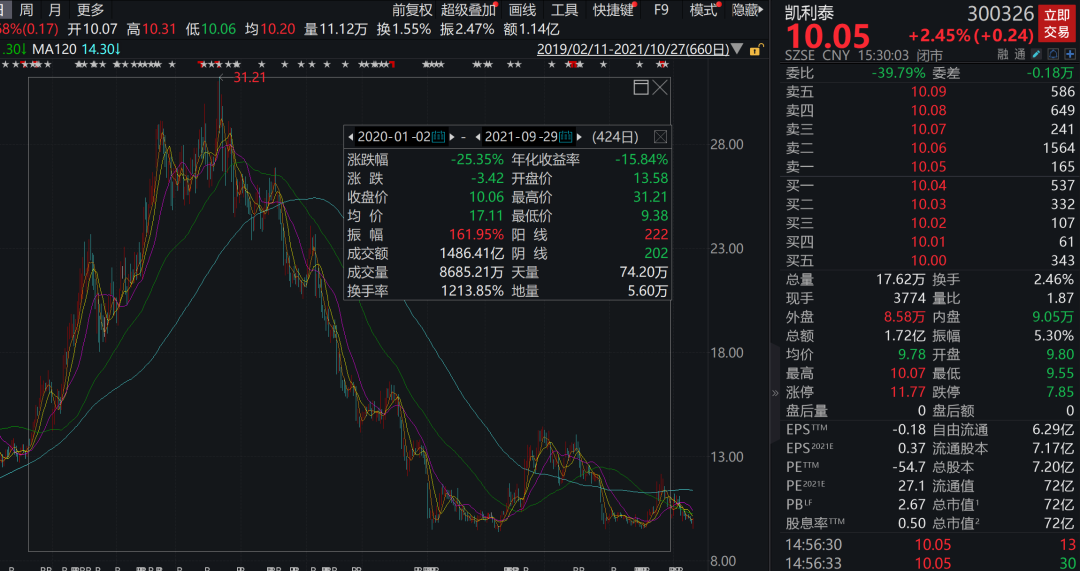This screenshot has height=571, width=1080.
Task: Close the interval statistics popup
Action: point(660,136)
